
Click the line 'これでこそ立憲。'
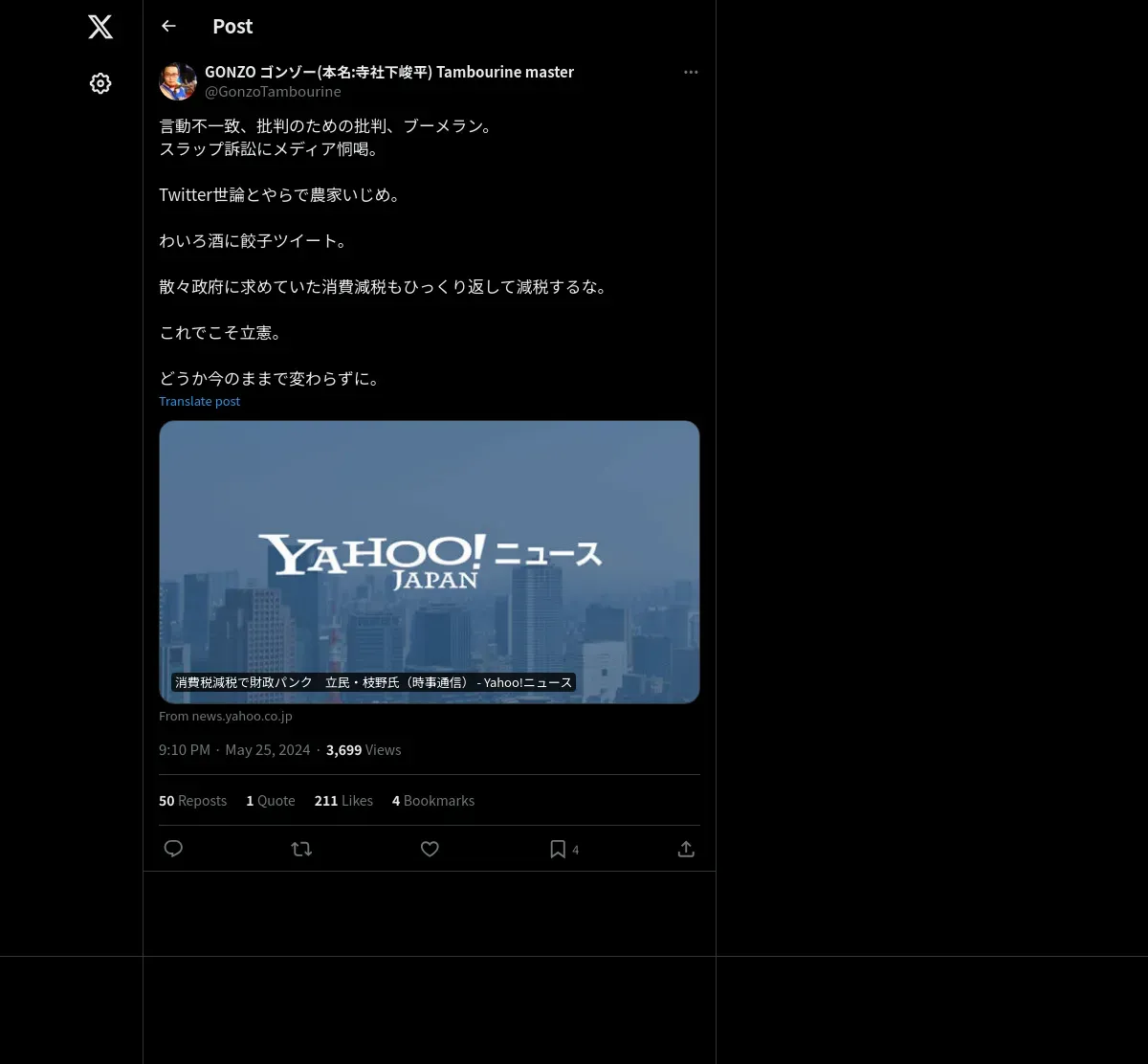[221, 333]
